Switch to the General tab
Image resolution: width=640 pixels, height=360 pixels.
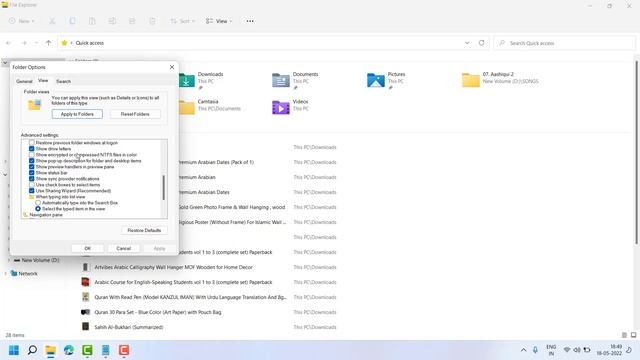click(24, 81)
